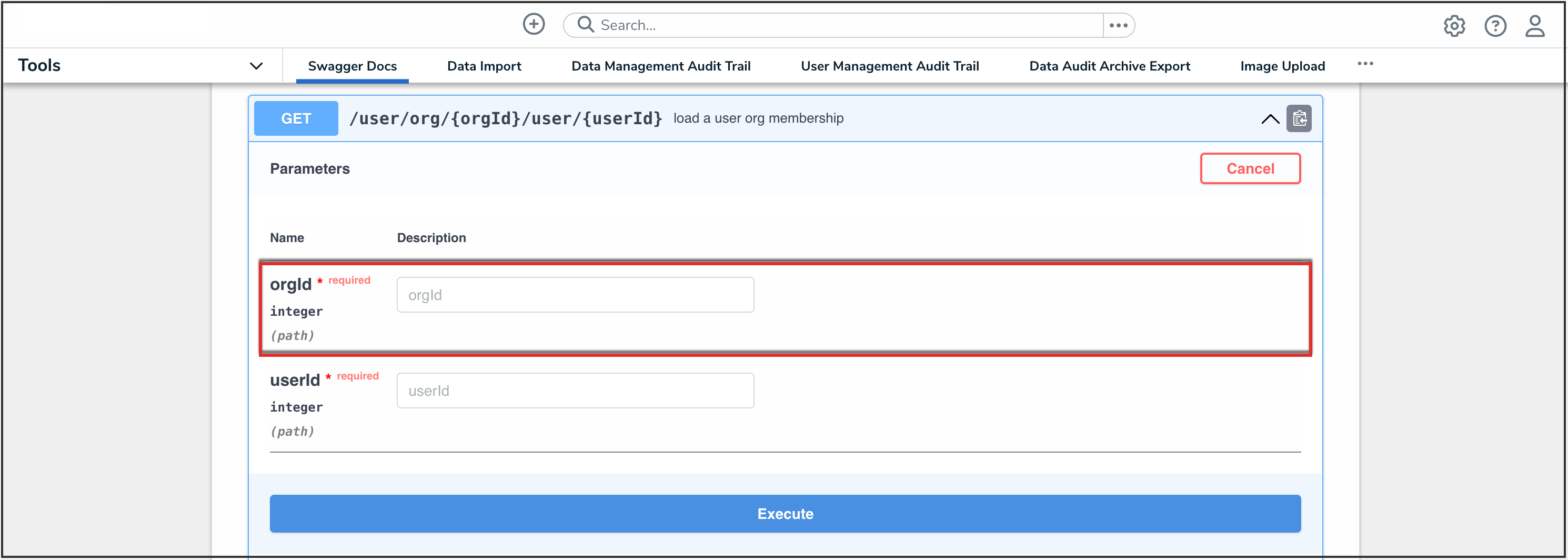The image size is (1568, 560).
Task: Open Data Management Audit Trail tab
Action: pyautogui.click(x=660, y=66)
